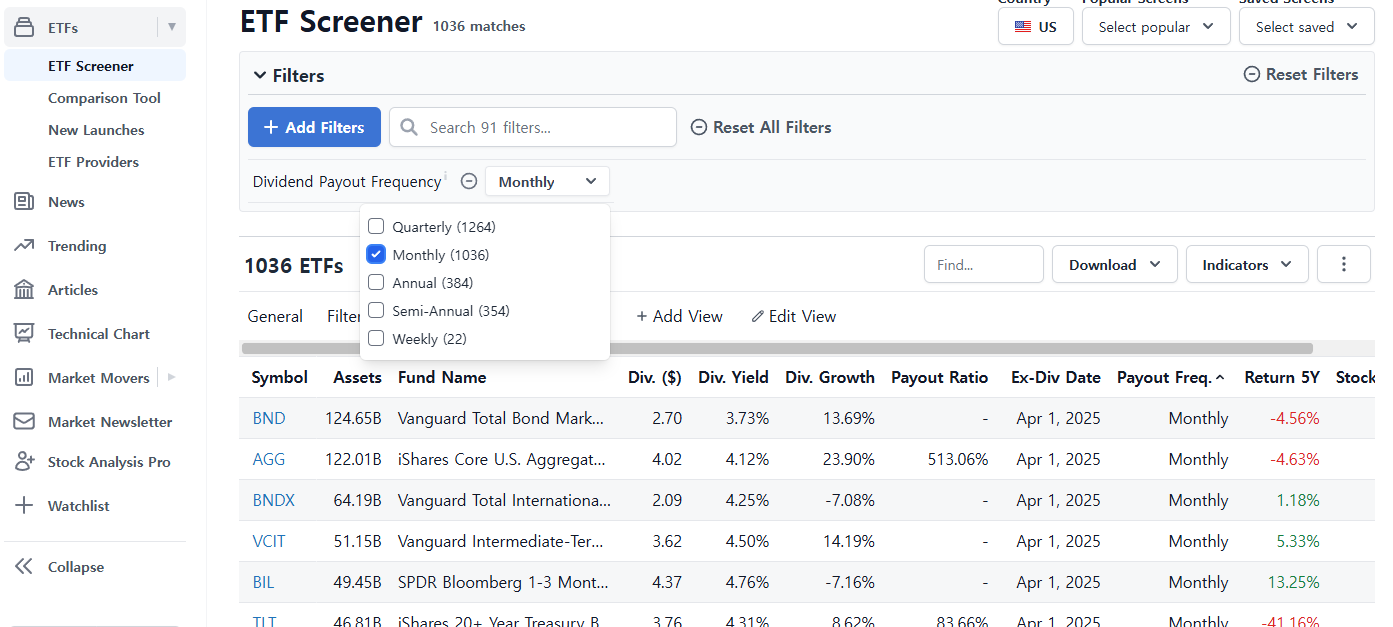The width and height of the screenshot is (1393, 627).
Task: Collapse the Filters section chevron
Action: click(x=260, y=76)
